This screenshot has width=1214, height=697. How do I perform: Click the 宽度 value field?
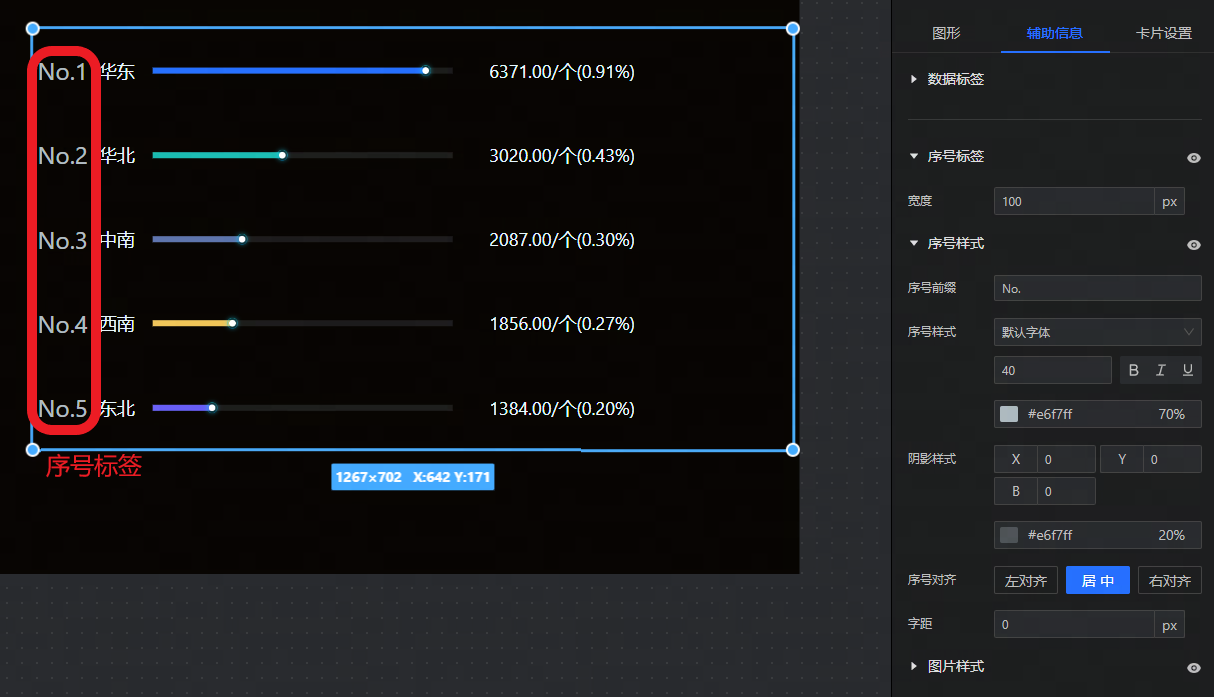[1073, 201]
